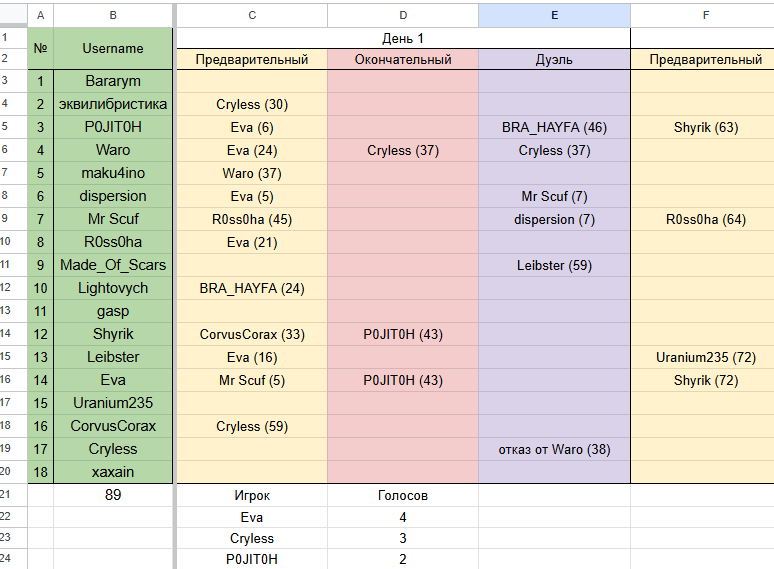Select cell containing Uranium235 (72)
This screenshot has height=569, width=774.
[705, 357]
